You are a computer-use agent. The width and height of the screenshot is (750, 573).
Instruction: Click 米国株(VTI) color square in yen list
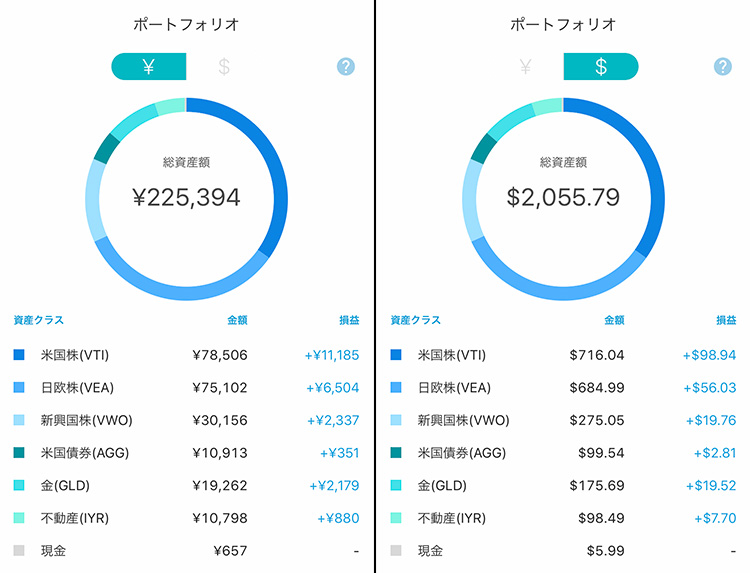coord(19,355)
